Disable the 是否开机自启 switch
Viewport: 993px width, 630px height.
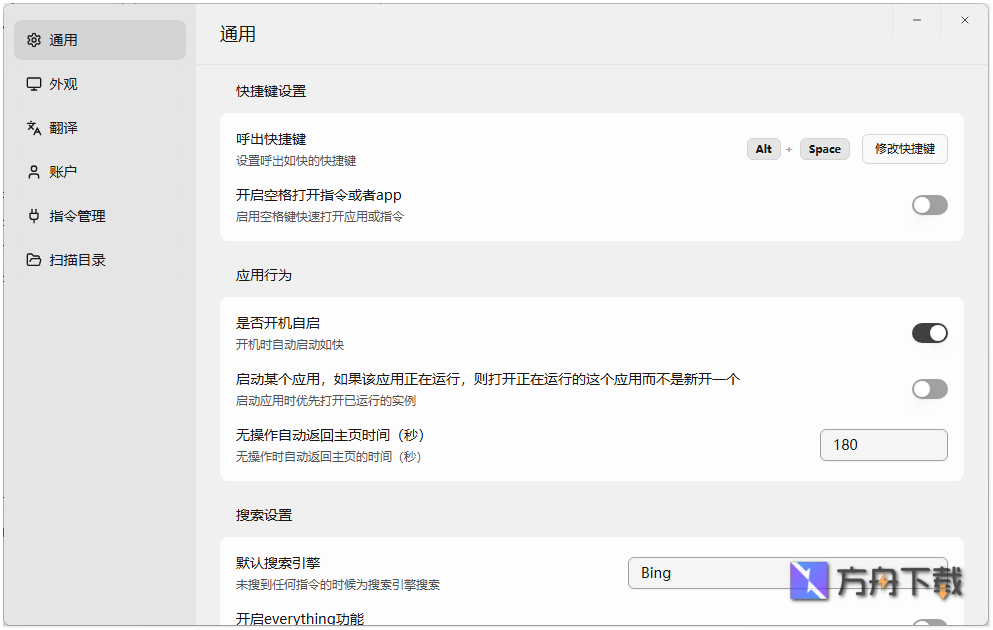[x=929, y=333]
